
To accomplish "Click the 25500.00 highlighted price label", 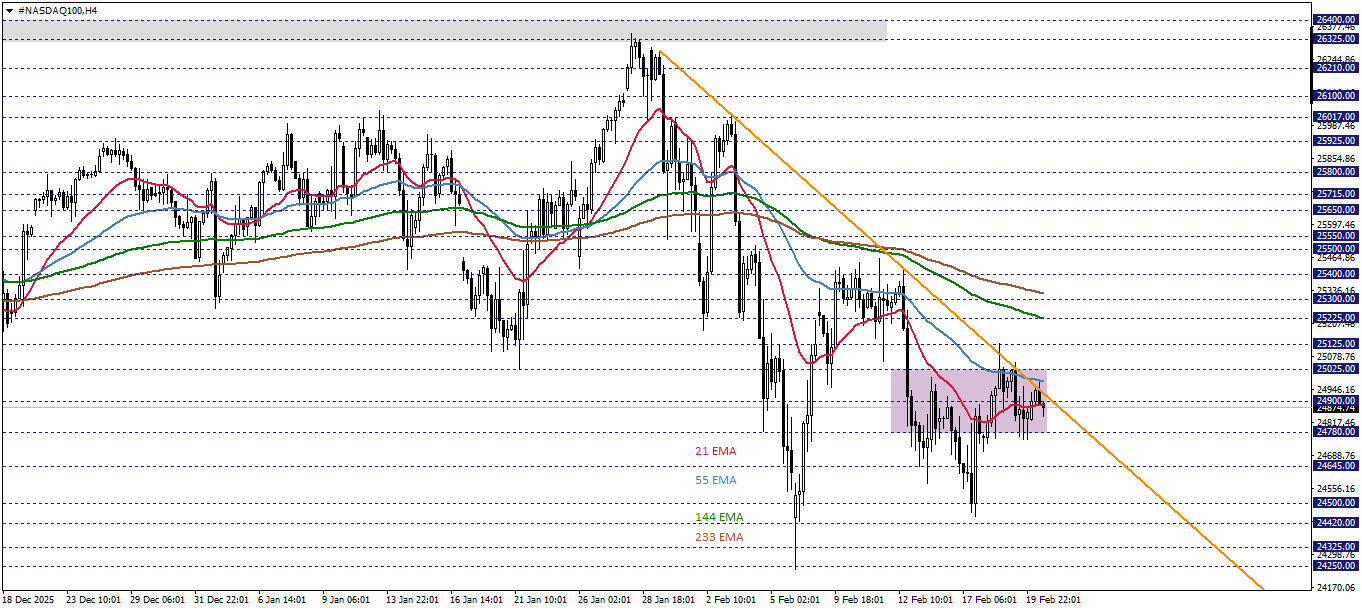I will coord(1334,246).
